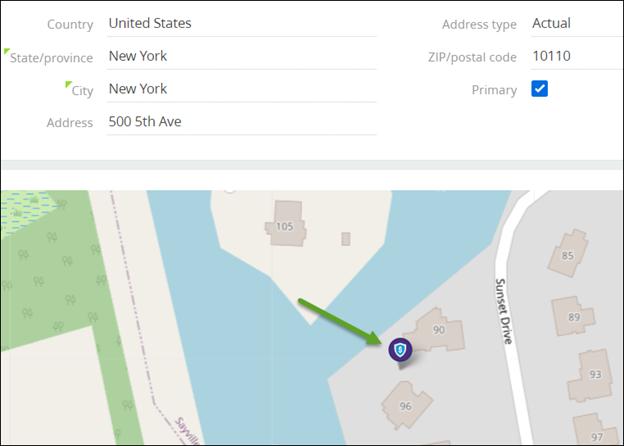Select building 89 on the map
The width and height of the screenshot is (624, 446).
pyautogui.click(x=574, y=316)
